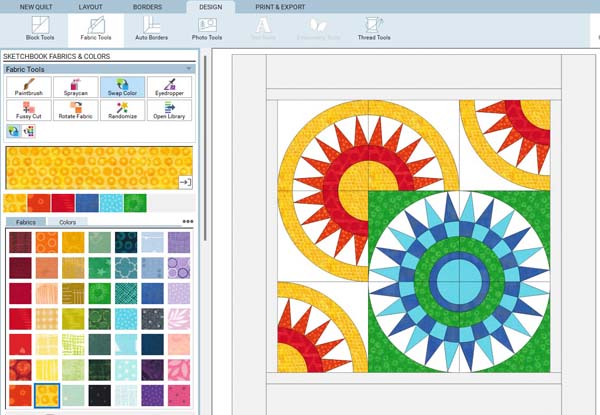Screen dimensions: 600x415
Task: Click the Rotate Fabric tool
Action: pyautogui.click(x=75, y=110)
